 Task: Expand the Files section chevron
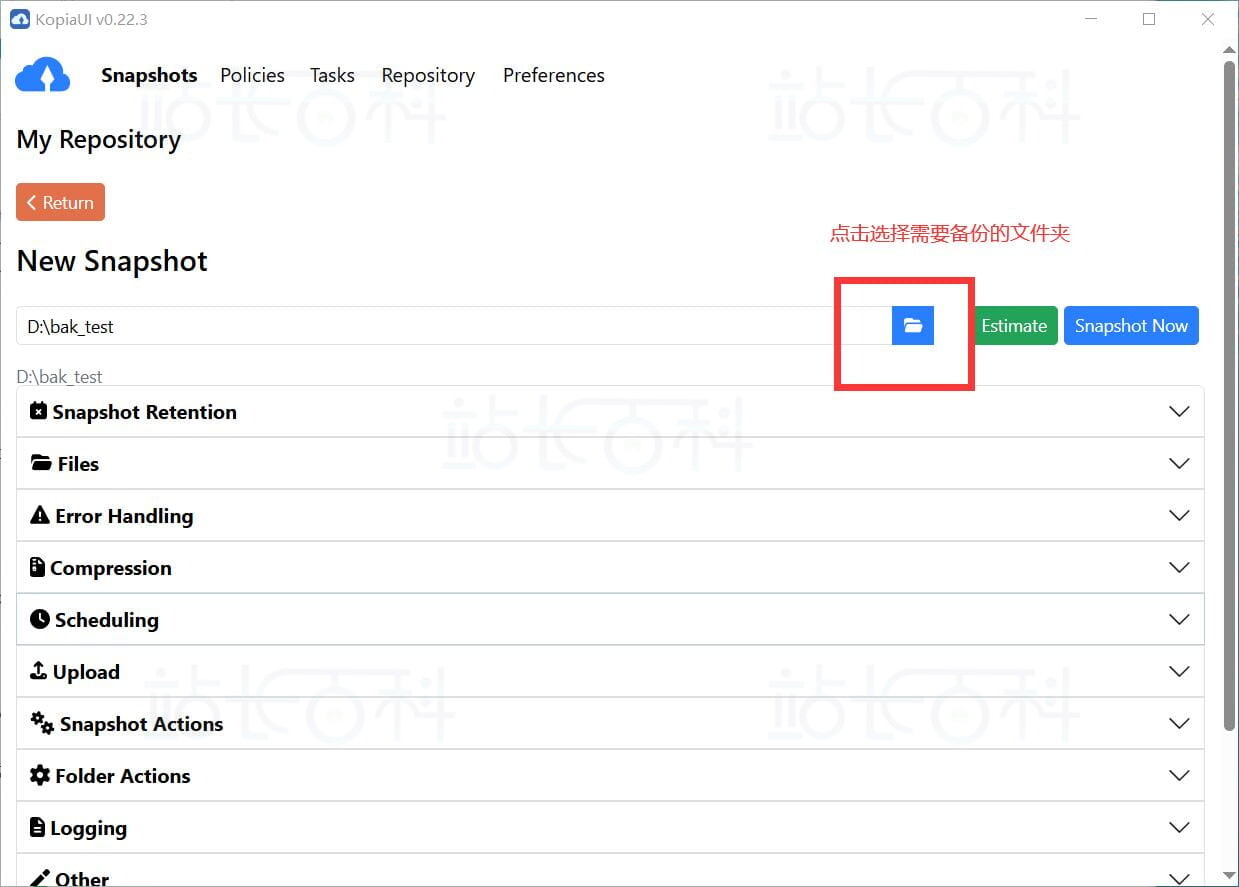(x=1179, y=464)
